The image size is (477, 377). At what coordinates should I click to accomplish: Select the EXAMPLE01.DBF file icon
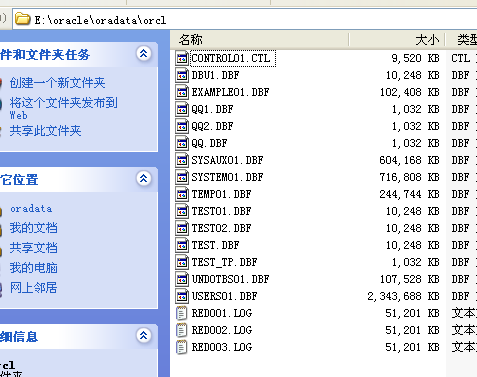(182, 92)
